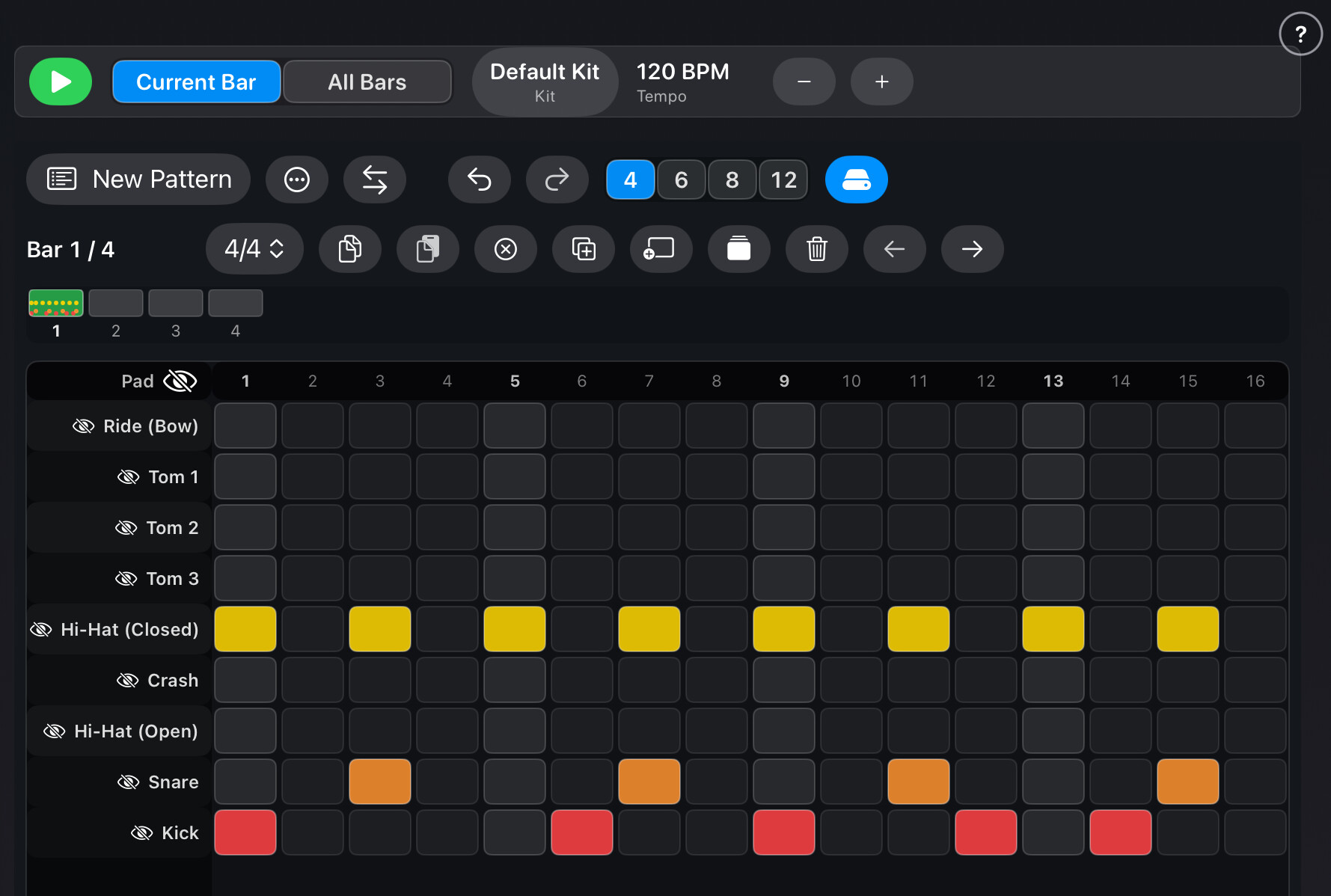
Task: Open the Default Kit selector
Action: tap(545, 82)
